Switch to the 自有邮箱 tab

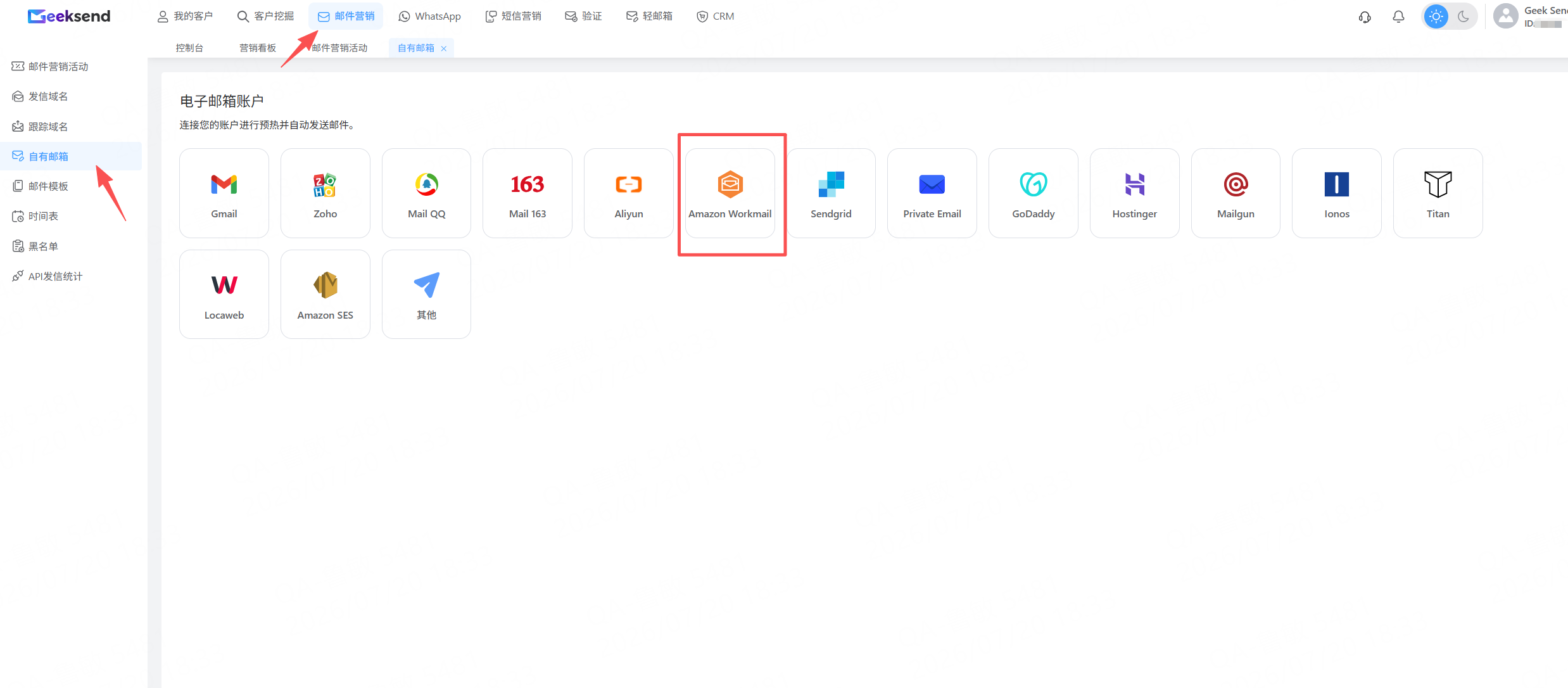click(416, 48)
